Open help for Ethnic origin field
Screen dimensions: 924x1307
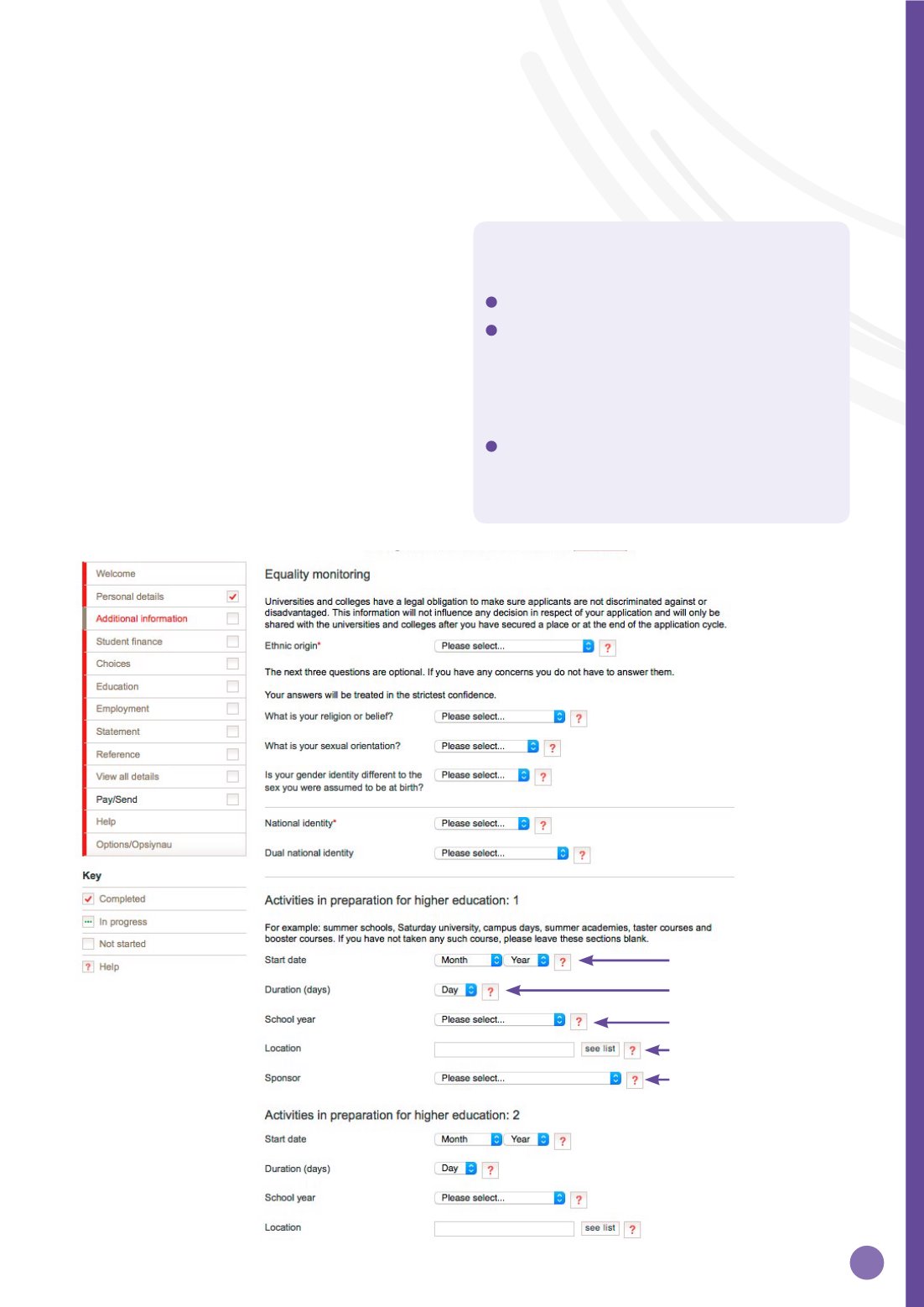[x=608, y=648]
